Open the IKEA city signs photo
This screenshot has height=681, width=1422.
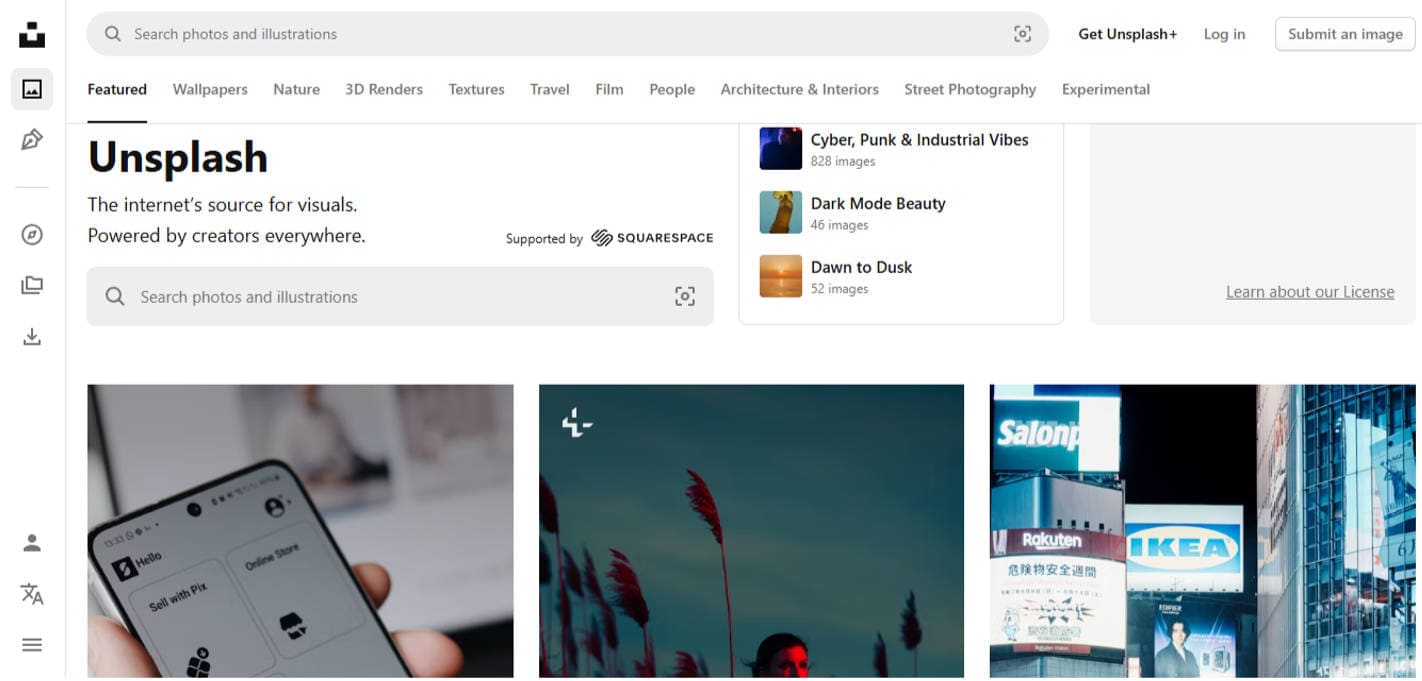pyautogui.click(x=1203, y=531)
